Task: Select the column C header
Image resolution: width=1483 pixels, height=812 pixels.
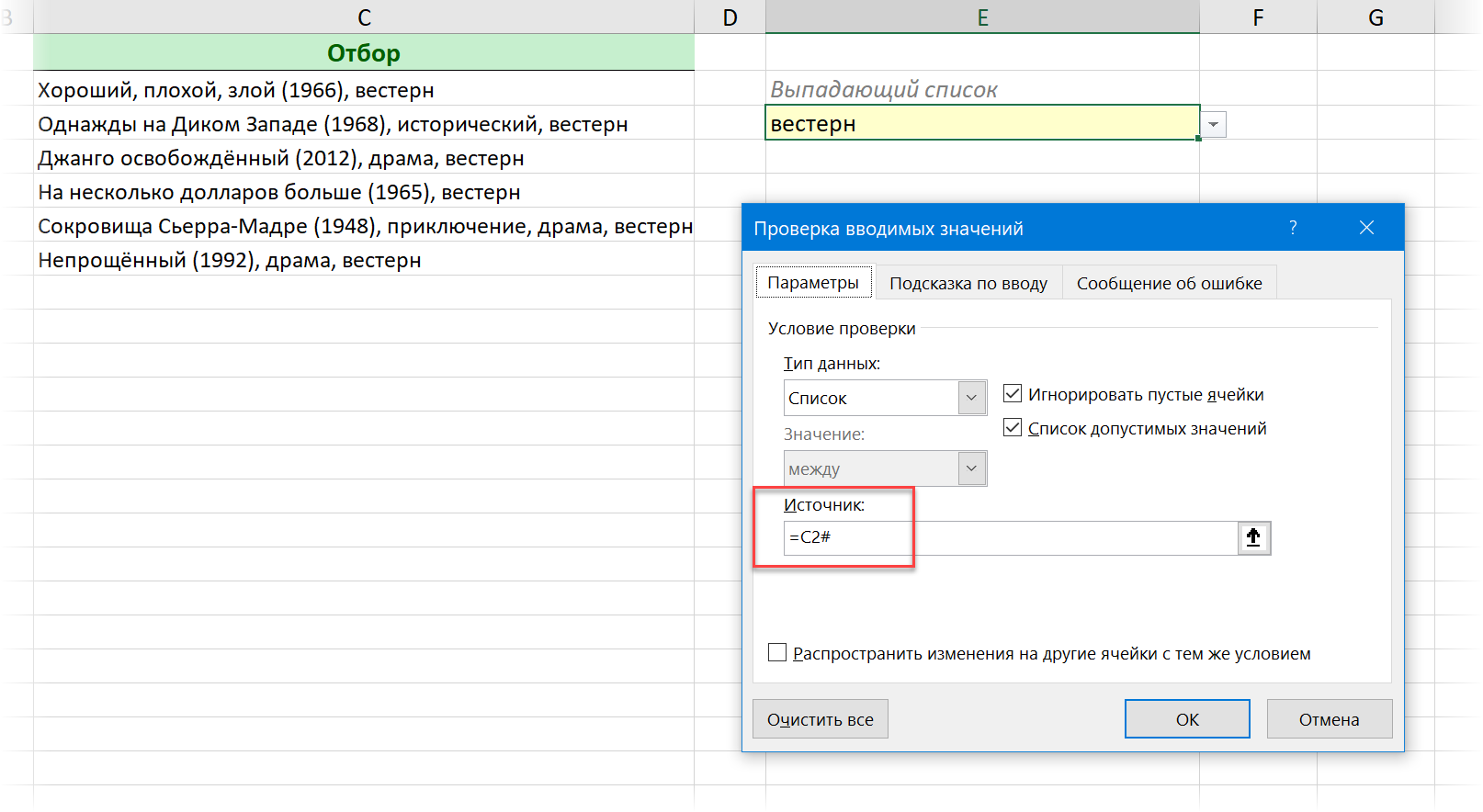Action: pos(364,17)
